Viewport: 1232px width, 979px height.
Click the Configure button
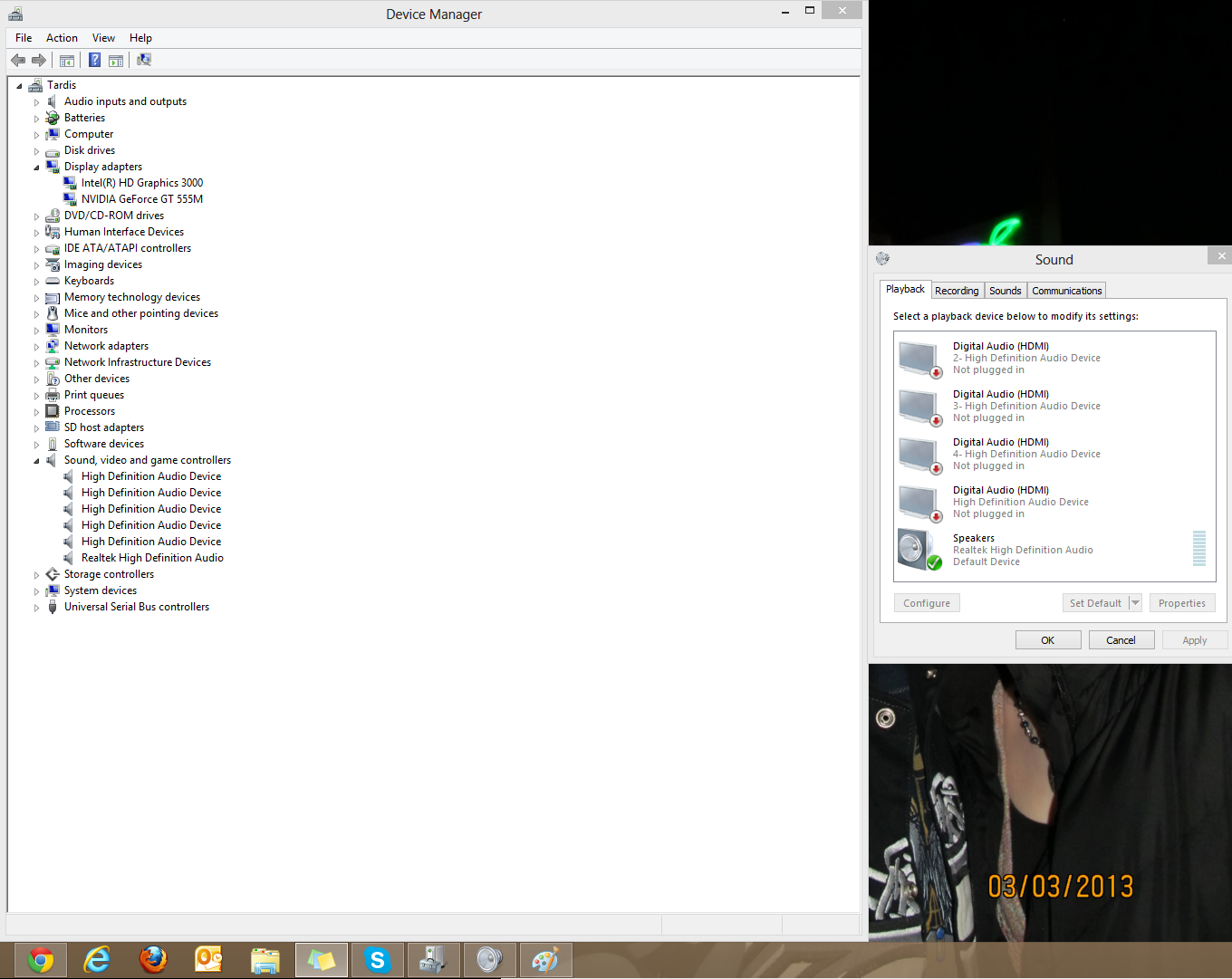[x=927, y=603]
